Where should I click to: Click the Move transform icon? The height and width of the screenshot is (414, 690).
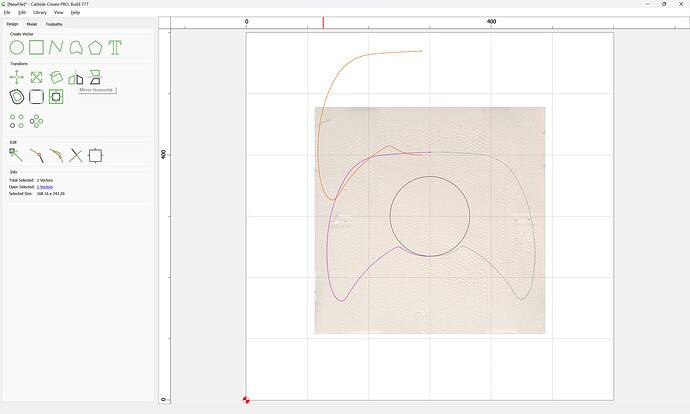click(x=17, y=77)
